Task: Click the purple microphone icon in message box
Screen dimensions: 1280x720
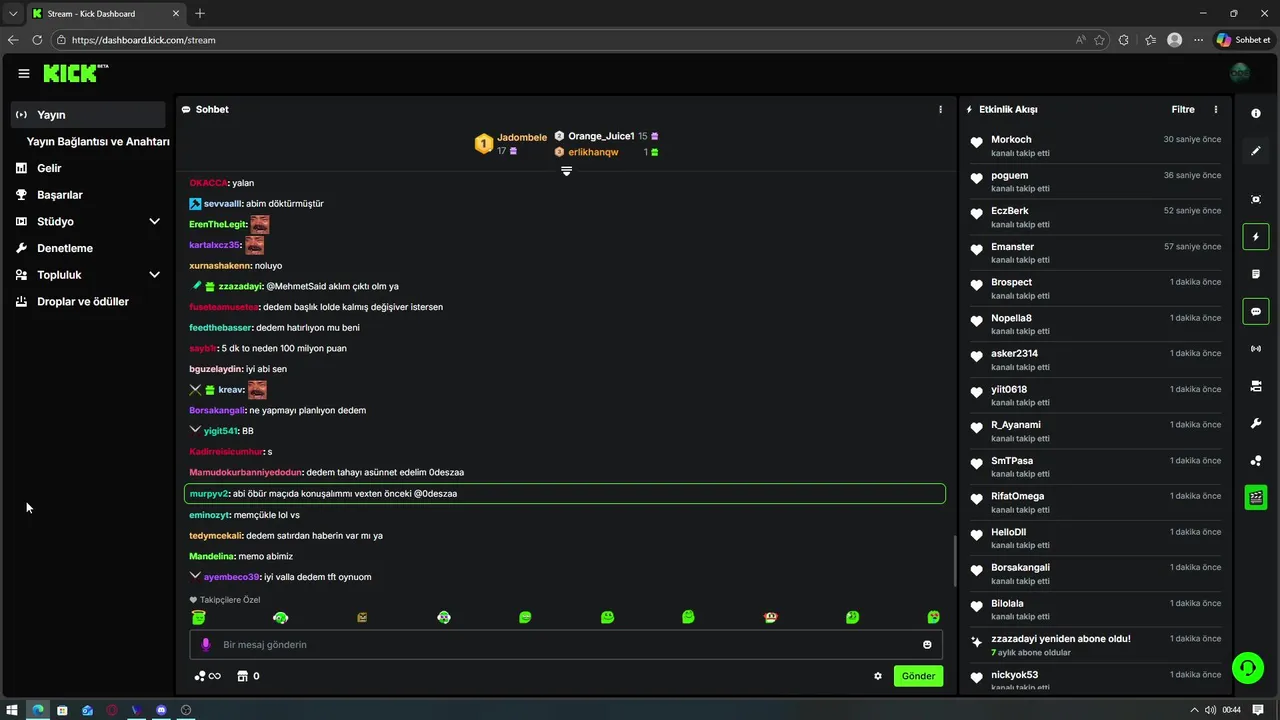Action: [x=206, y=645]
